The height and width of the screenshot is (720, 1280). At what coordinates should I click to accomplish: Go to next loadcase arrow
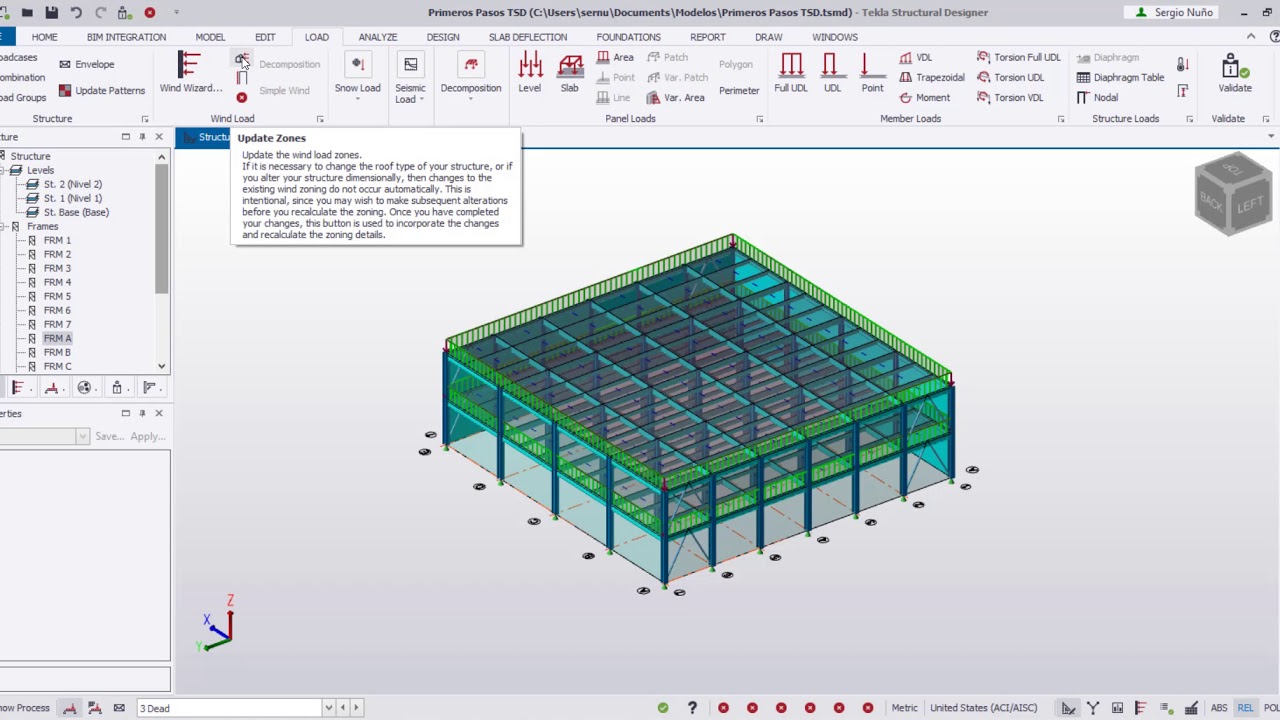click(356, 708)
